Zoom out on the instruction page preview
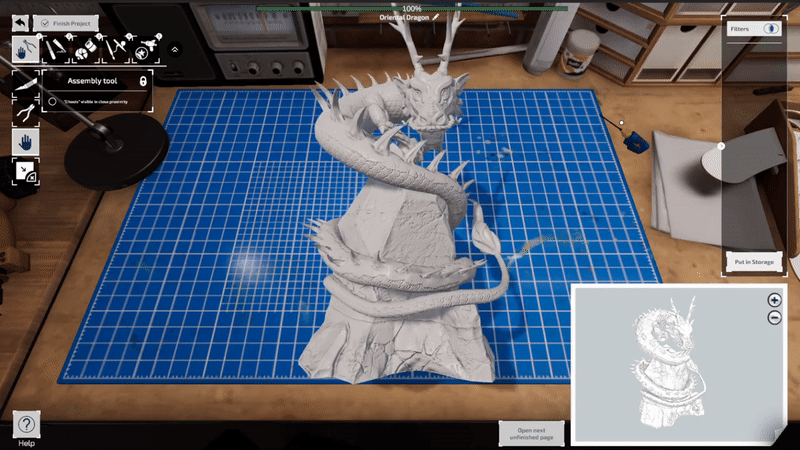This screenshot has height=450, width=800. tap(774, 317)
